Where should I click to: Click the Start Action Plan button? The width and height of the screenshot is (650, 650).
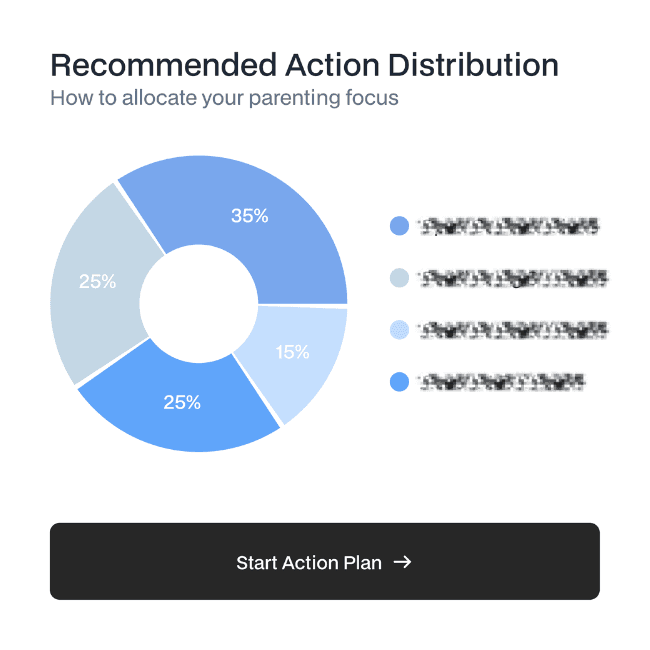pyautogui.click(x=325, y=561)
